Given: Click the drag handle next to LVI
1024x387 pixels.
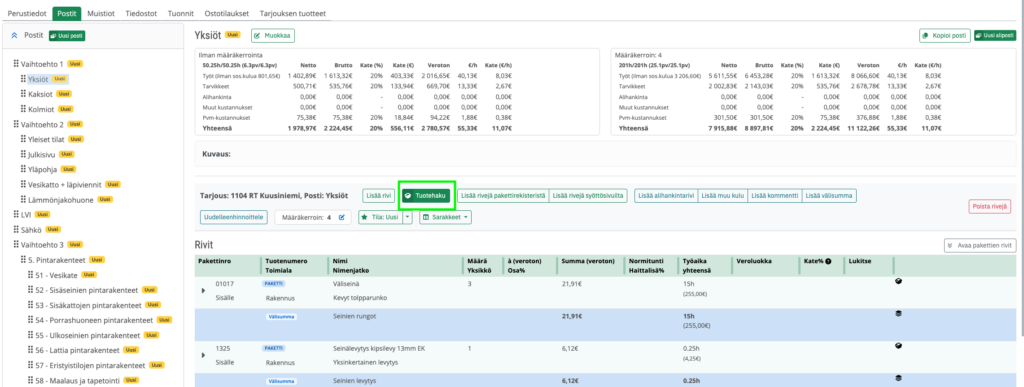Looking at the screenshot, I should 16,214.
